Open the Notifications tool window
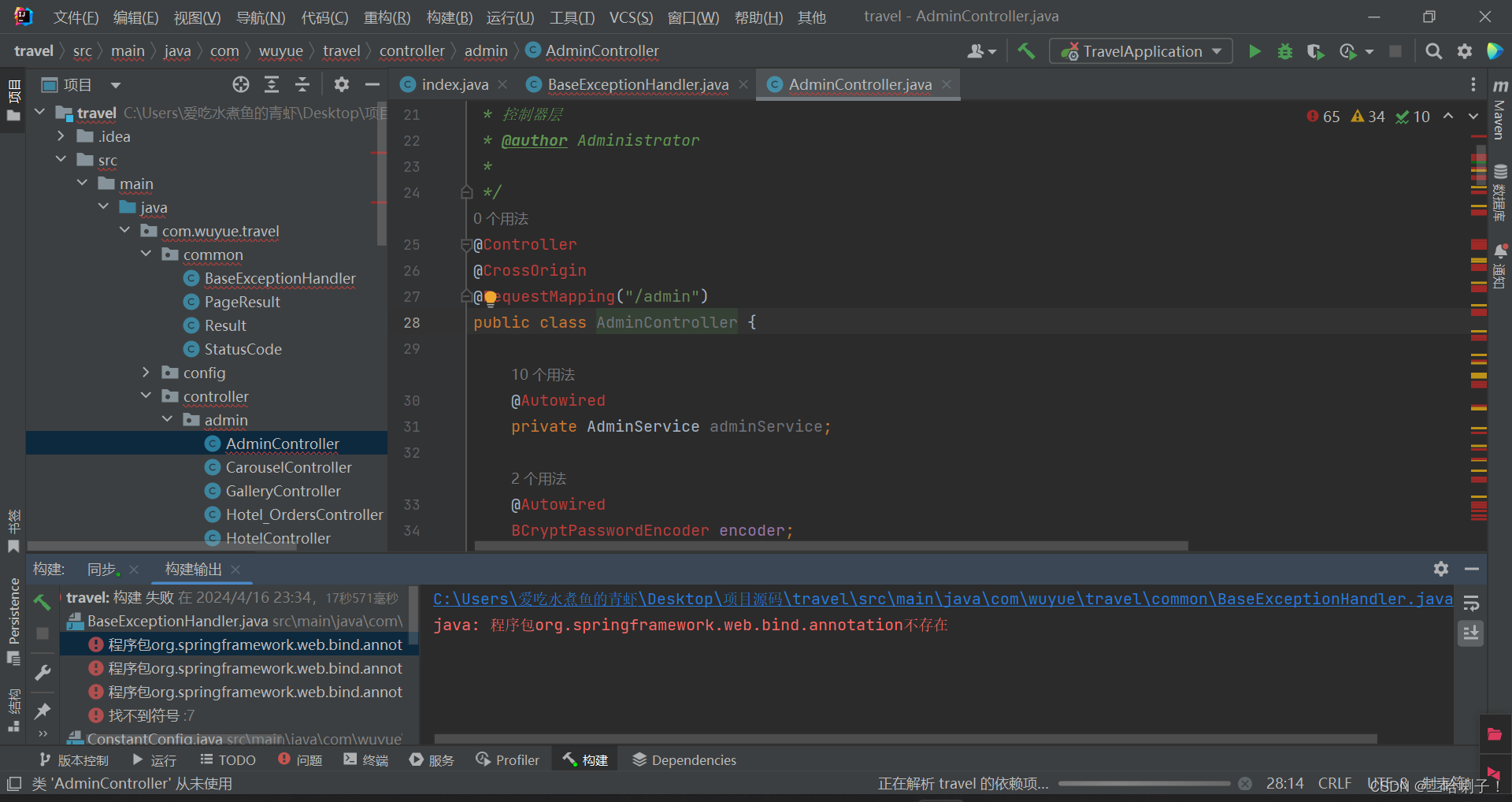1512x802 pixels. click(1500, 266)
